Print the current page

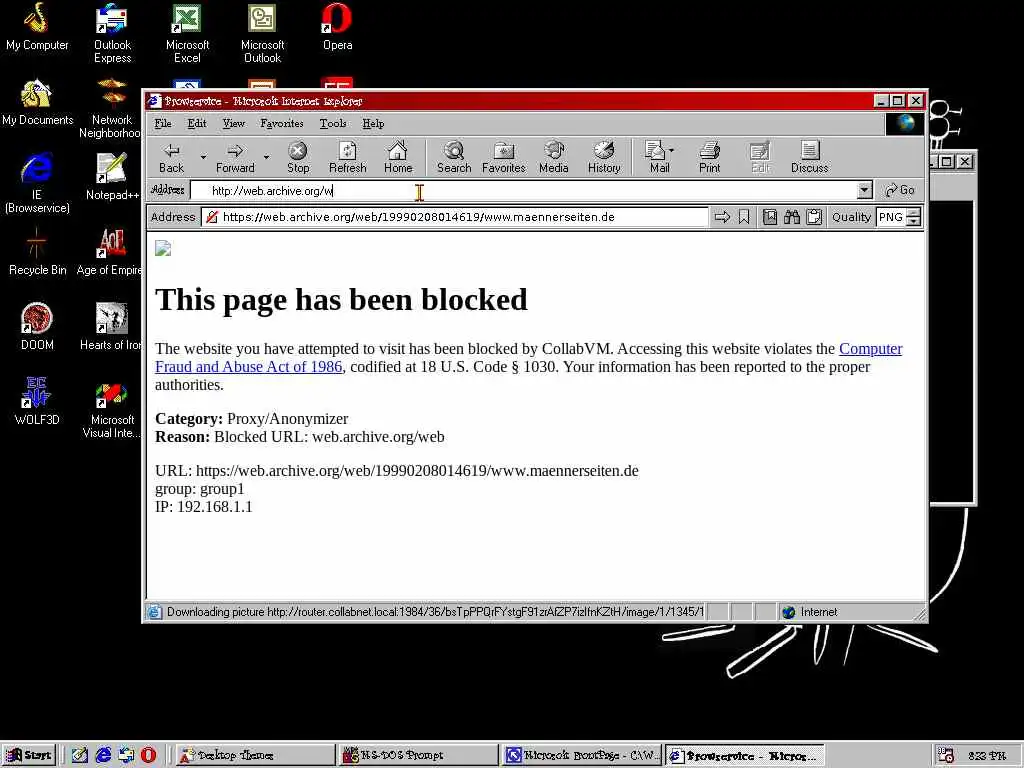(709, 157)
